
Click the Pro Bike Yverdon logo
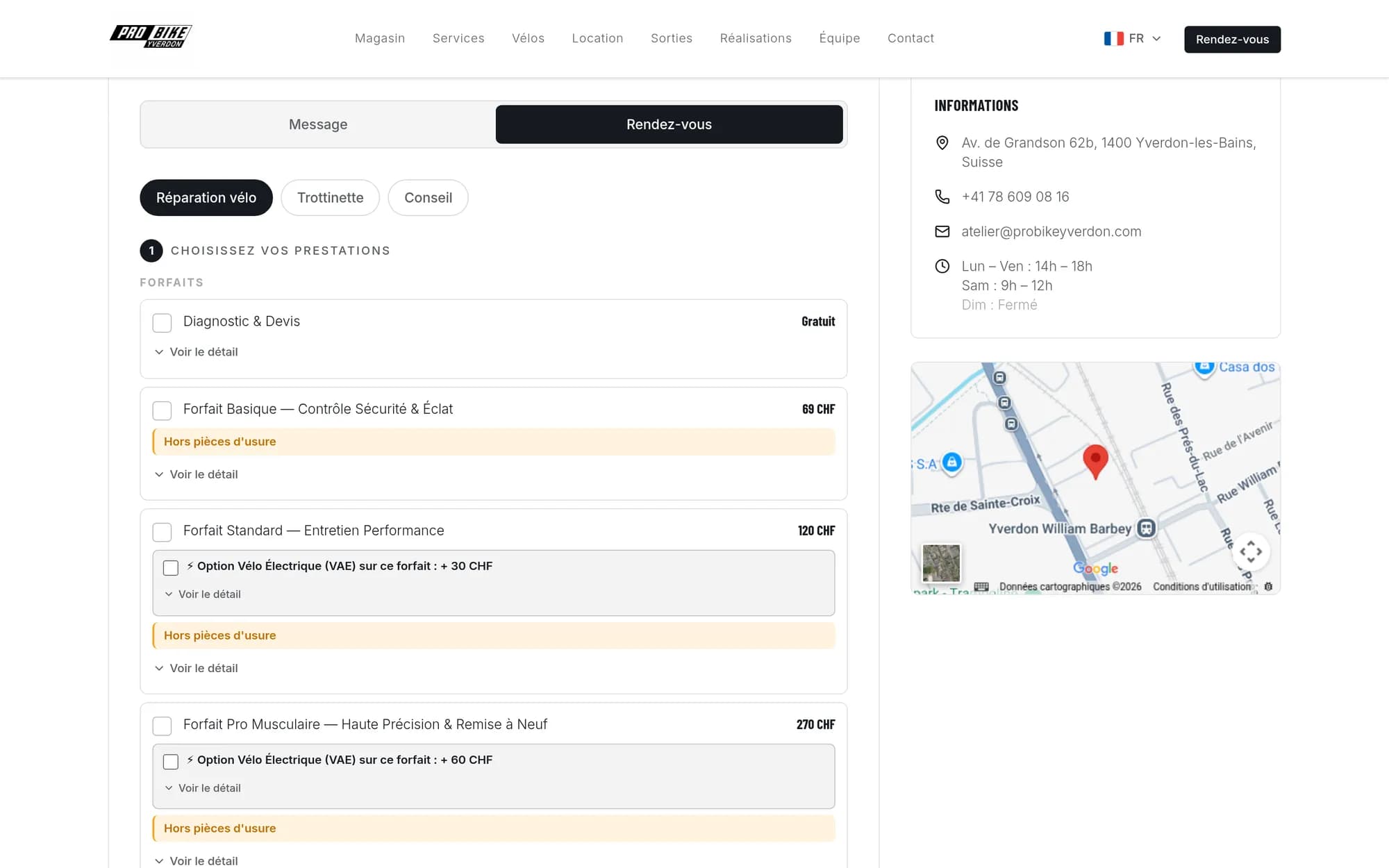click(151, 37)
